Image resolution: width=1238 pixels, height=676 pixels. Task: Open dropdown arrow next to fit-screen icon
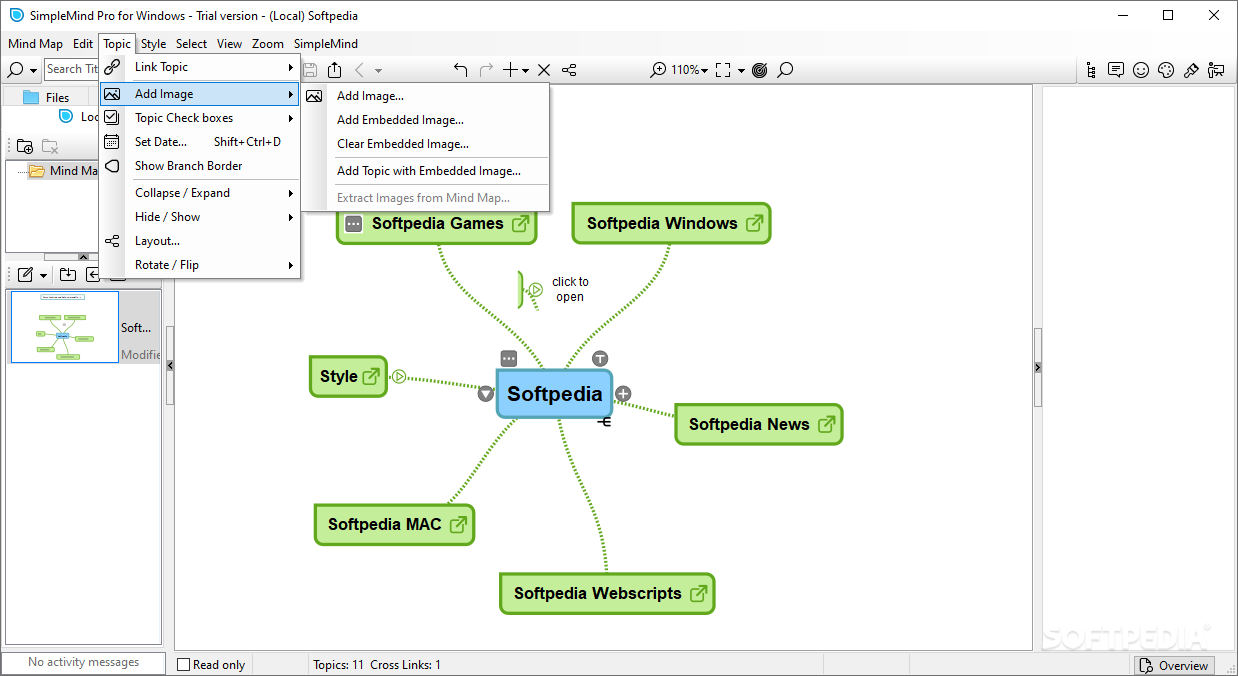click(x=741, y=71)
